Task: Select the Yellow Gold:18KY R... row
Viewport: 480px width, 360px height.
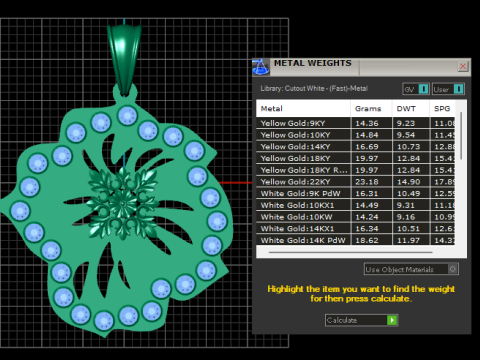Action: pyautogui.click(x=356, y=170)
